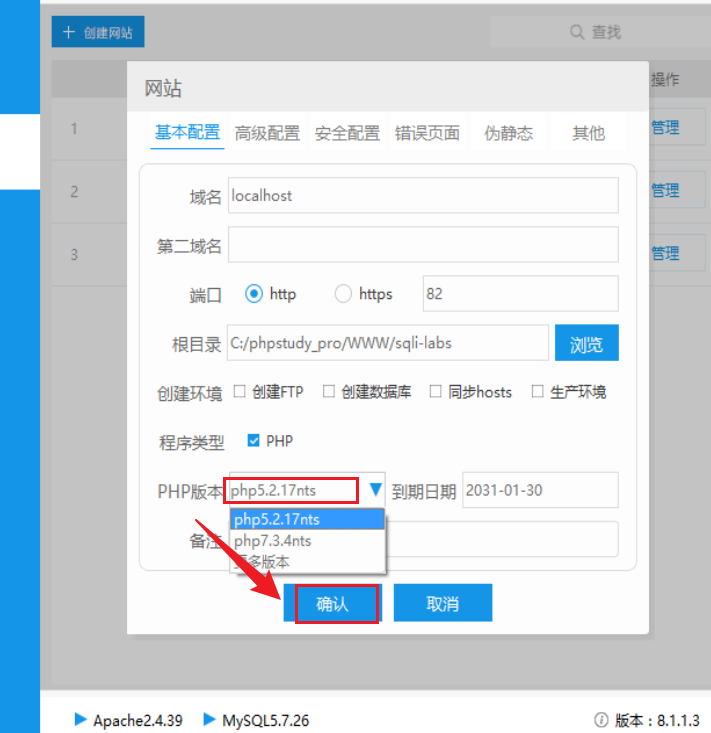Choose php7.3.4nts in the dropdown list
The width and height of the screenshot is (711, 733).
coord(307,541)
